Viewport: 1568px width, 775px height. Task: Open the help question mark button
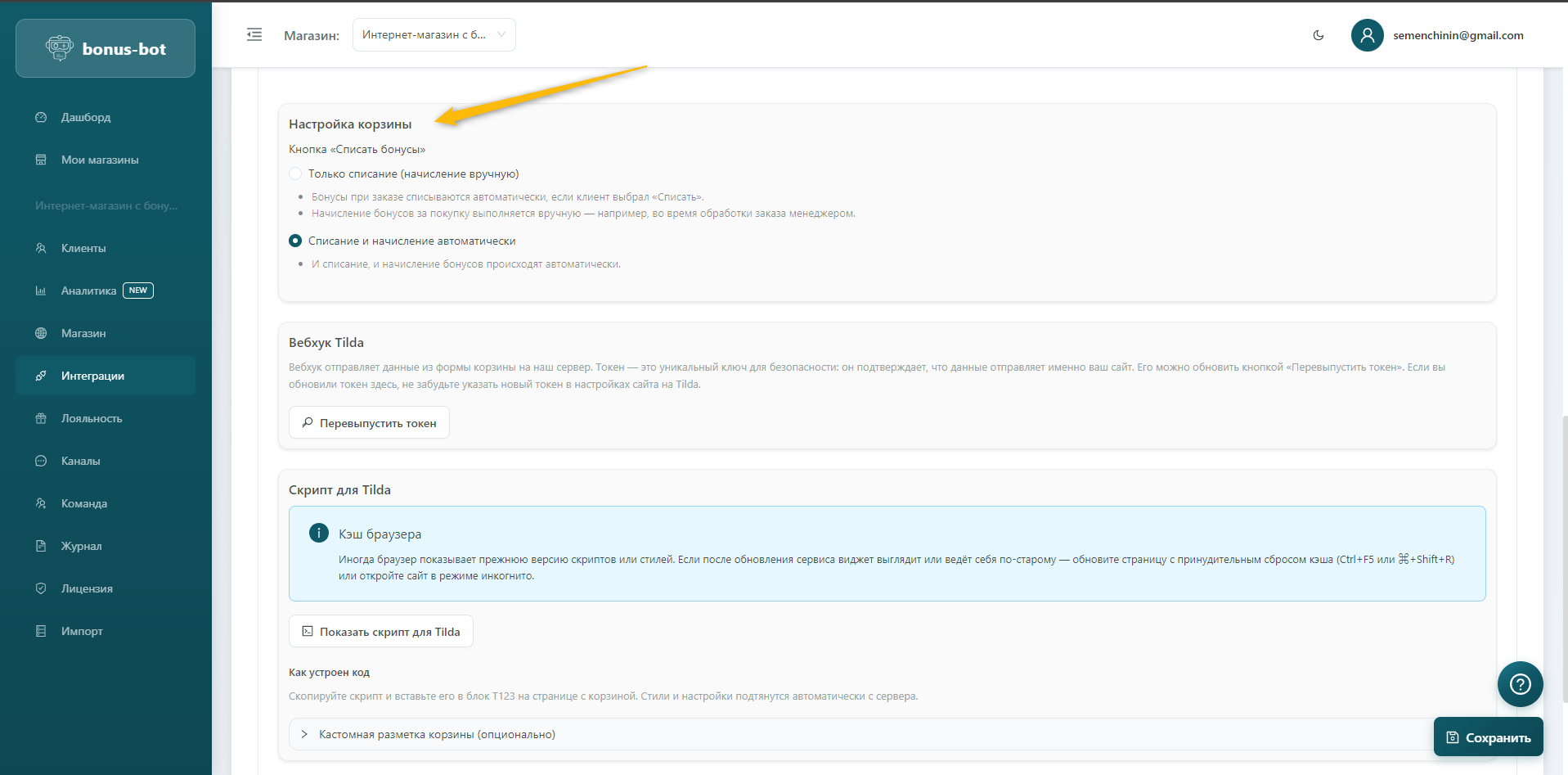pyautogui.click(x=1520, y=684)
